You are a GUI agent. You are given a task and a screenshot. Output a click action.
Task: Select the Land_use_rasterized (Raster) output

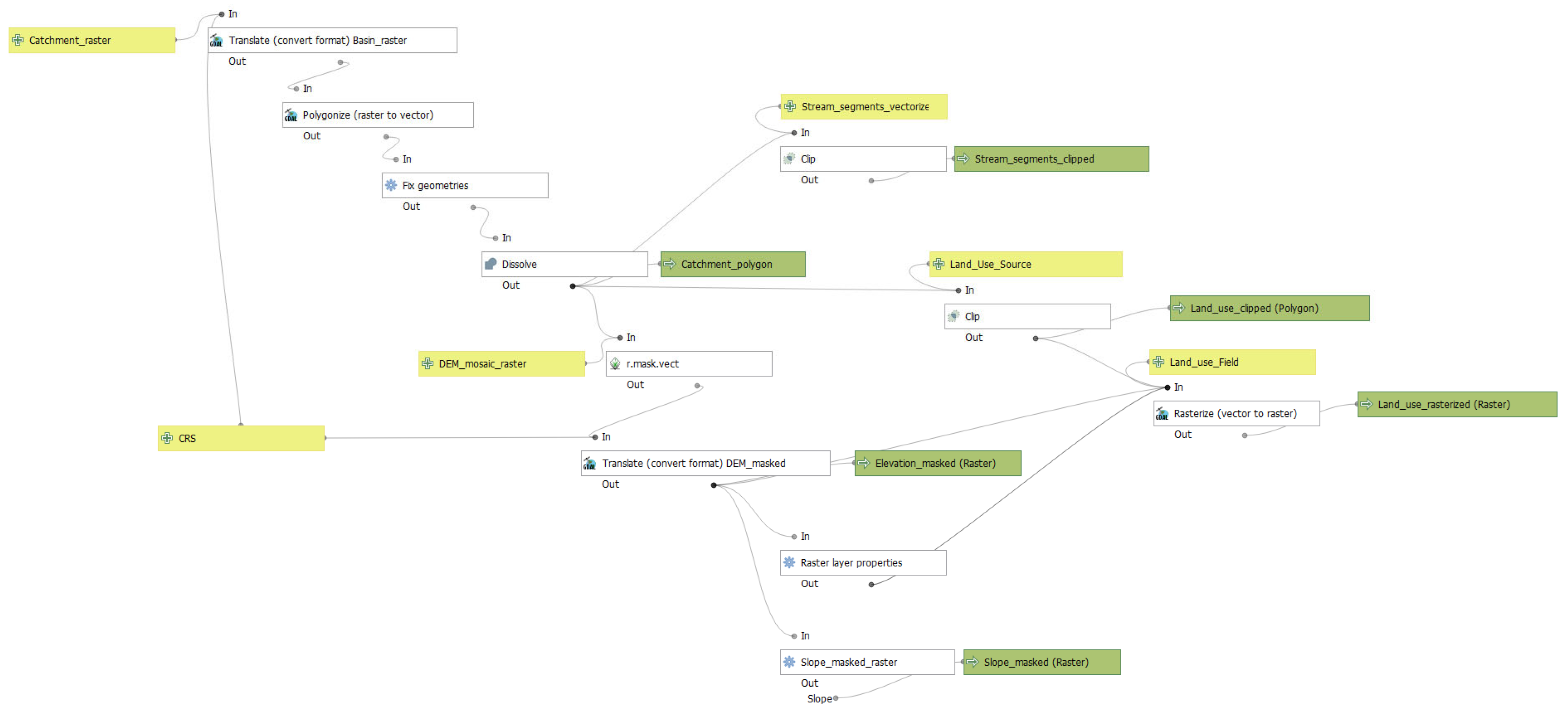(x=1456, y=405)
